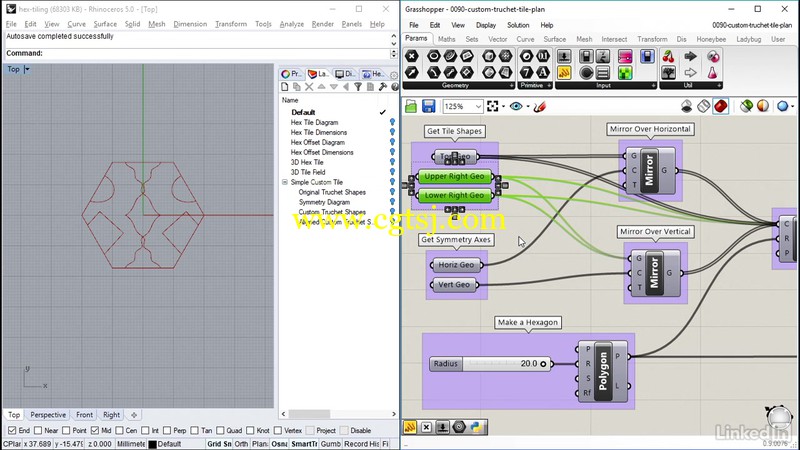Image resolution: width=800 pixels, height=450 pixels.
Task: Click the Python icon in canvas widget bar
Action: (476, 427)
